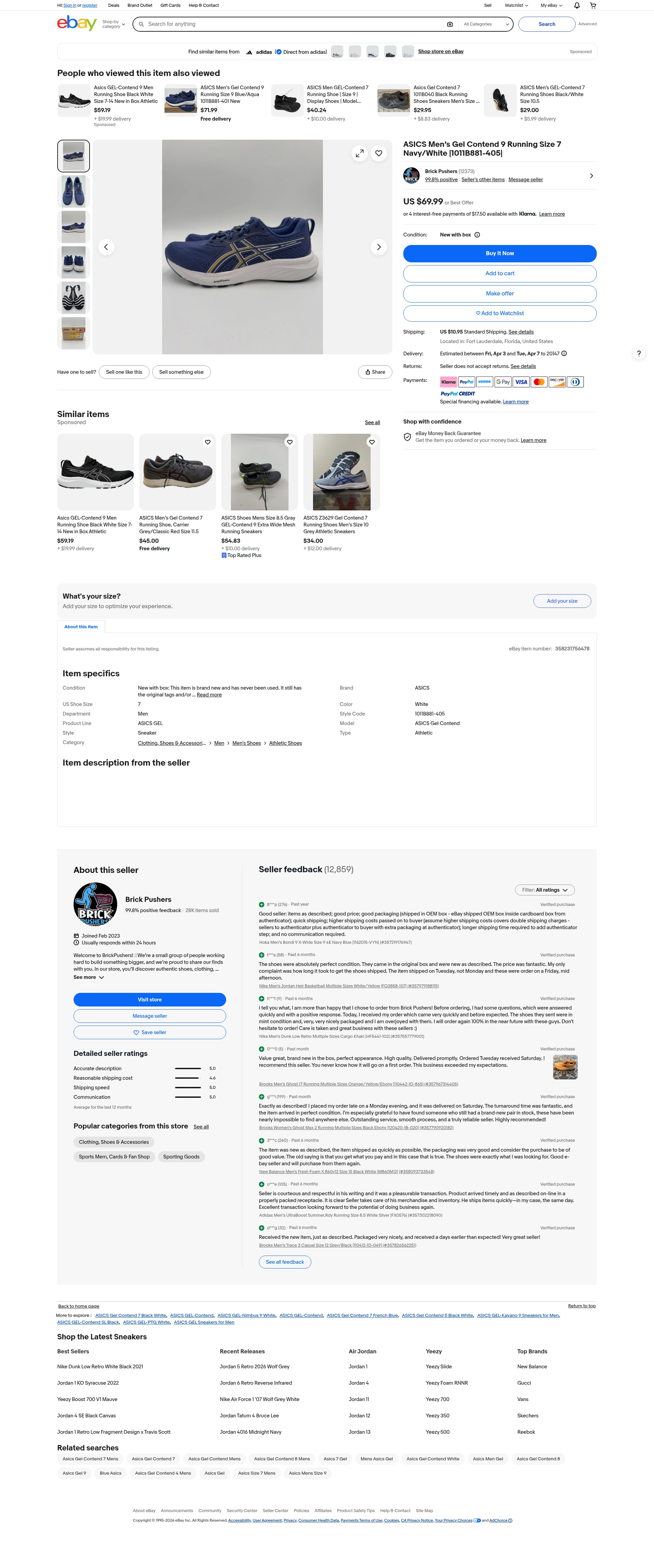Open similar items See all link
654x1568 pixels.
(x=372, y=422)
